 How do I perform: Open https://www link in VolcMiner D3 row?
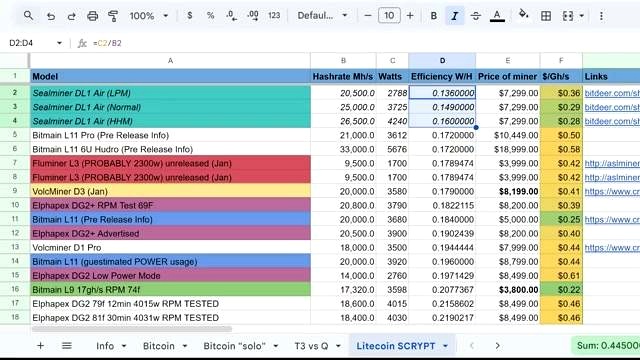point(612,191)
